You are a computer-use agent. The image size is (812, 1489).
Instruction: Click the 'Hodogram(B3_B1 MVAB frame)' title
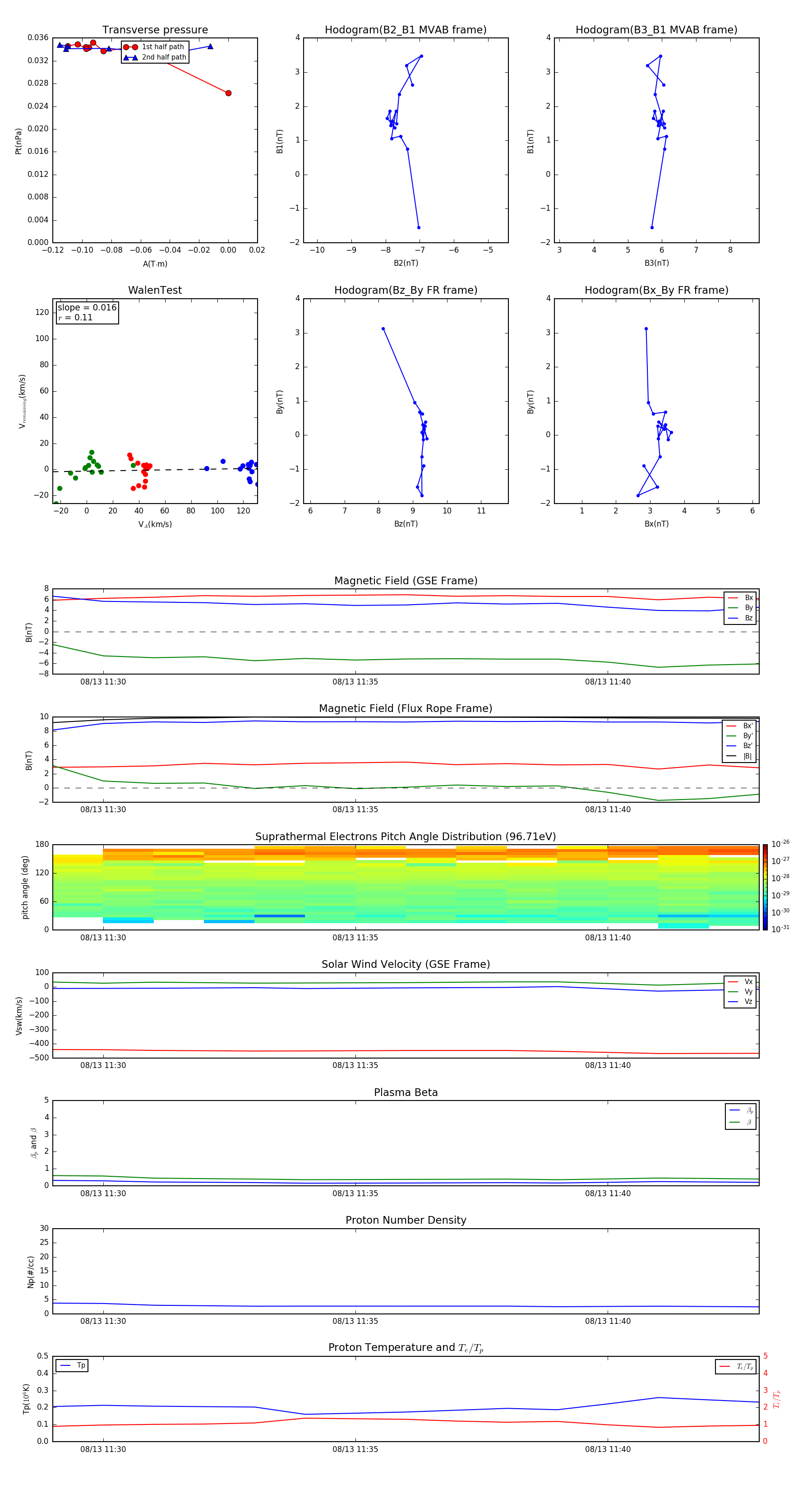click(x=656, y=30)
